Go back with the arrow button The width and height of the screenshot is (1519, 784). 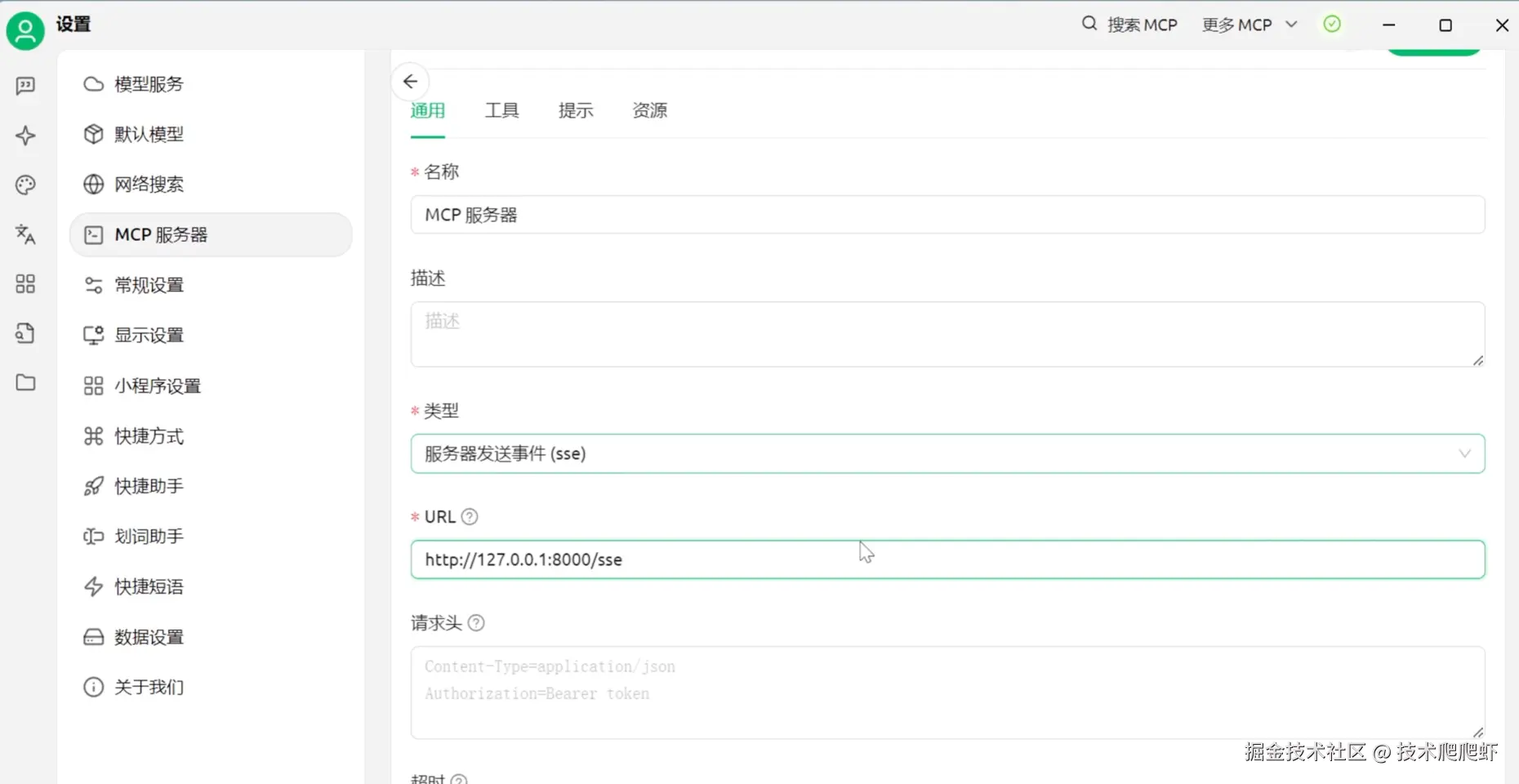tap(410, 82)
